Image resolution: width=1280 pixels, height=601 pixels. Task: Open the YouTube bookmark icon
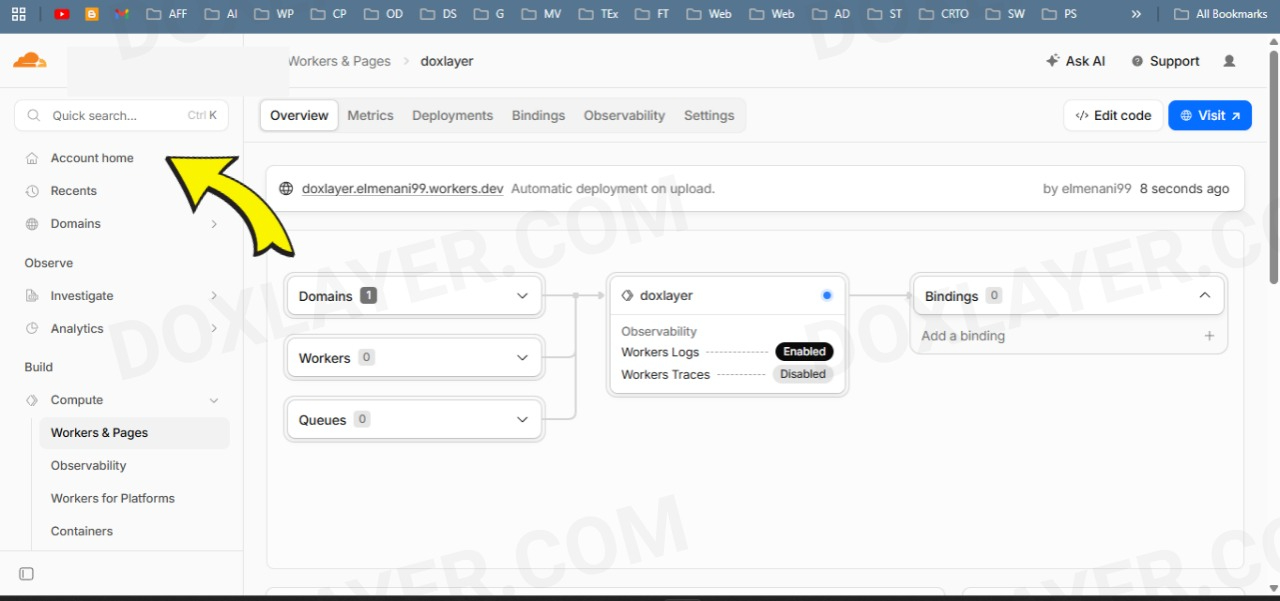[62, 14]
